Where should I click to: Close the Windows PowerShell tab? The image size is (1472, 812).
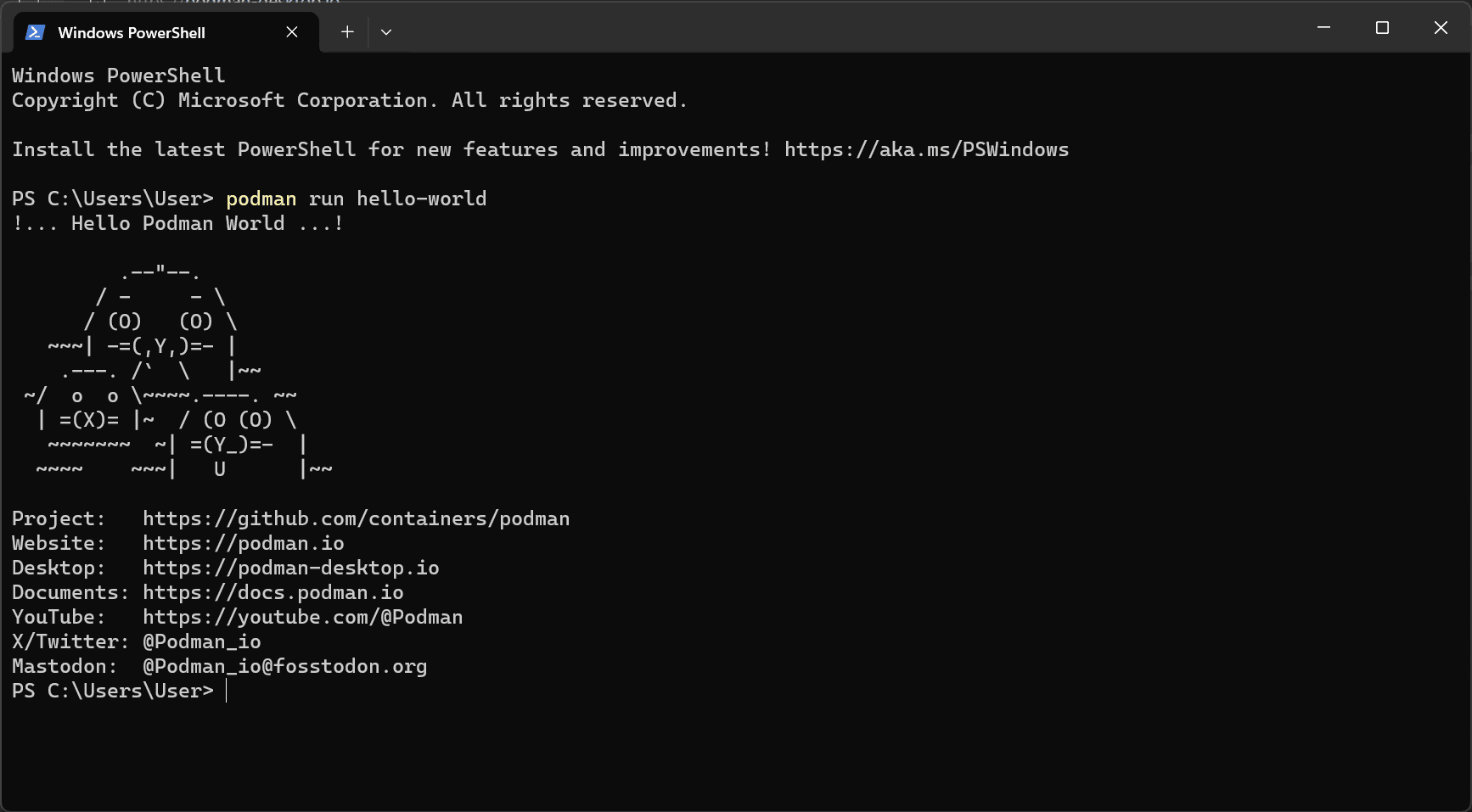pos(292,31)
